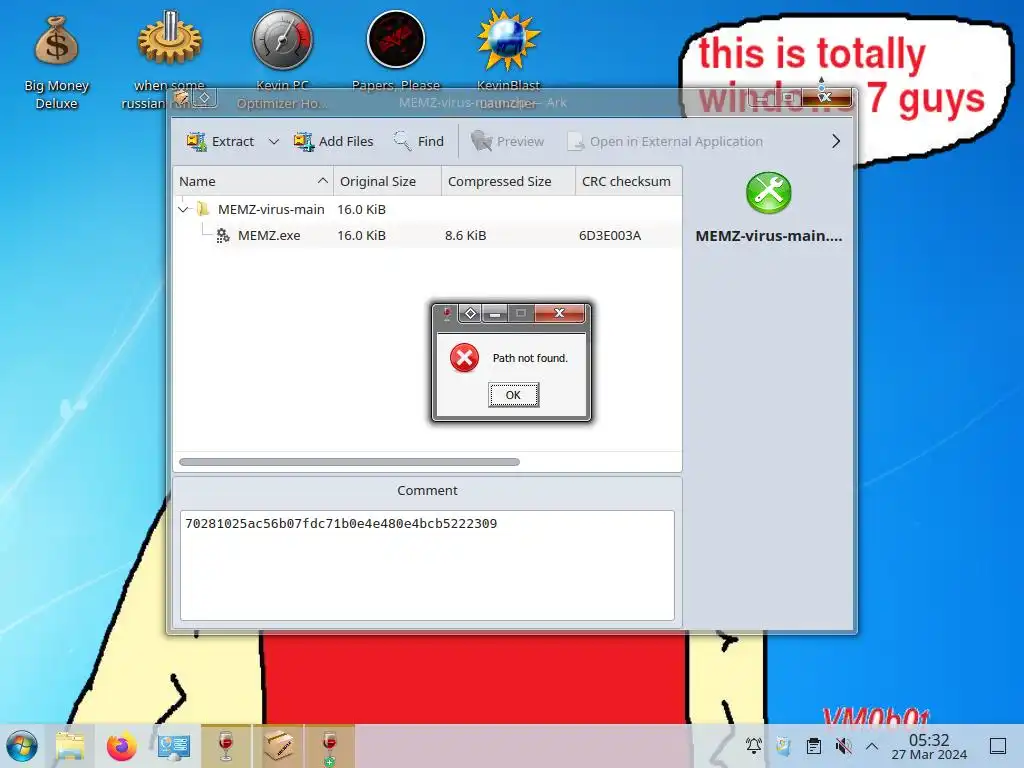Open notifications bell in system tray
This screenshot has height=768, width=1024.
click(754, 745)
